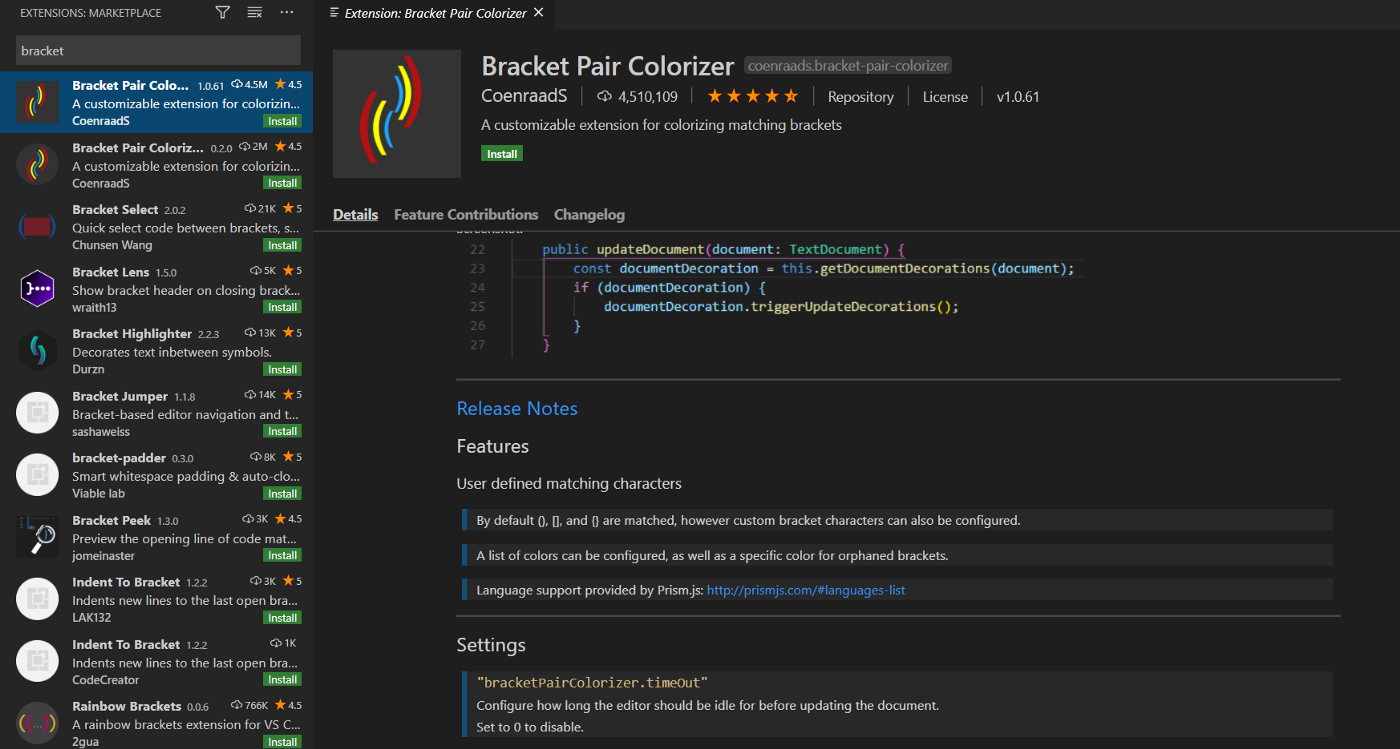Click the five-star rating in extension header
The width and height of the screenshot is (1400, 749).
click(753, 97)
